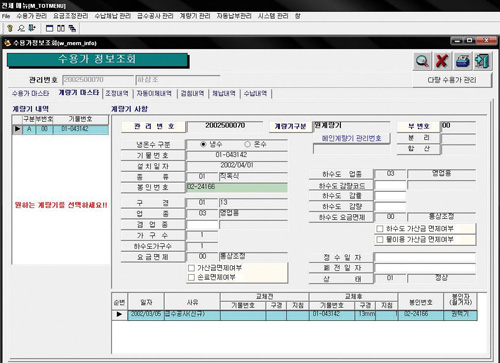Click the 폐전일자 input field
The height and width of the screenshot is (363, 500).
pyautogui.click(x=425, y=268)
